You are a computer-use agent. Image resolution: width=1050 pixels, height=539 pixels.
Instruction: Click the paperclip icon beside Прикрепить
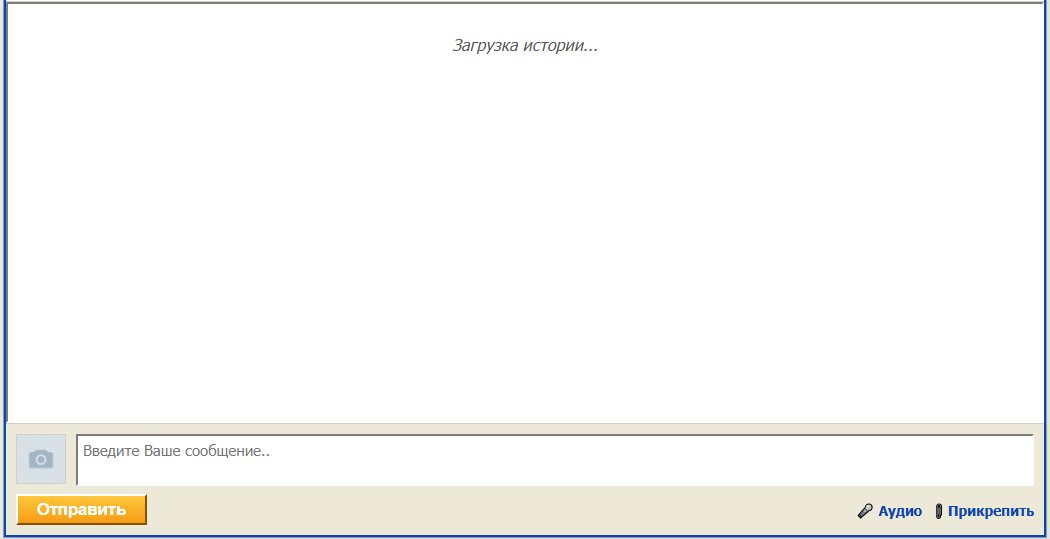click(939, 512)
